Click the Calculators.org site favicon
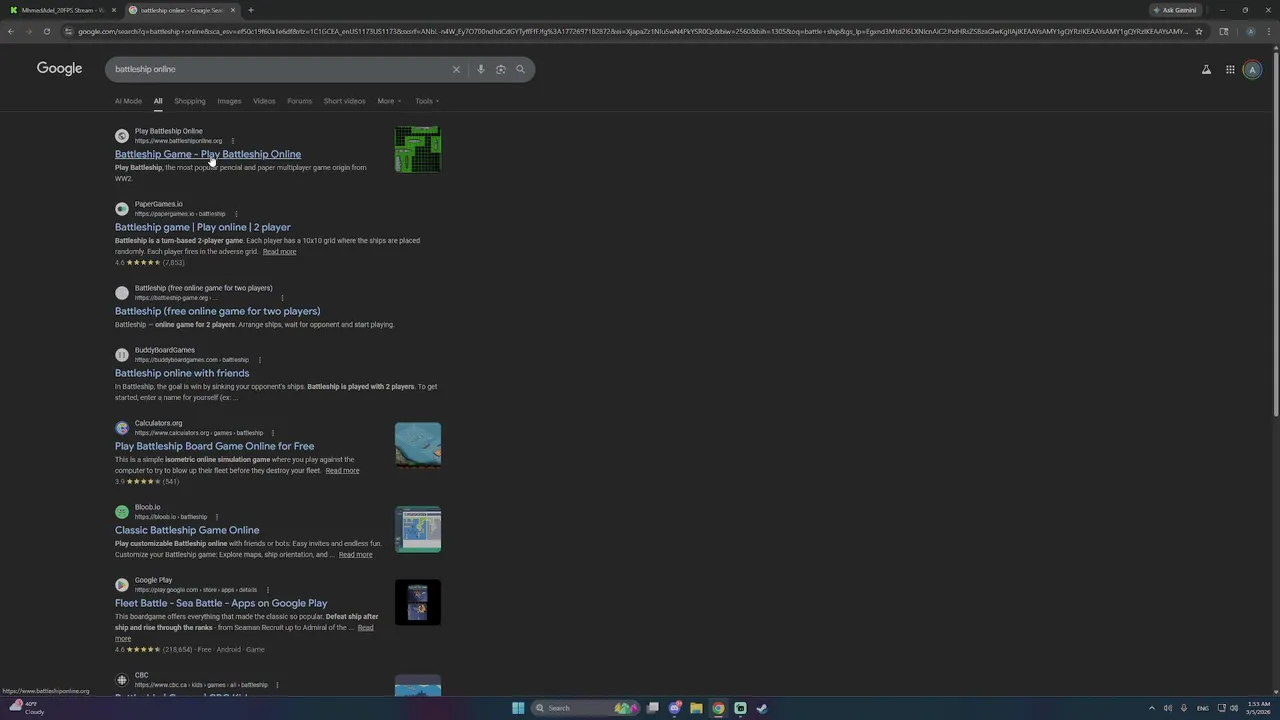This screenshot has height=720, width=1280. [x=122, y=428]
